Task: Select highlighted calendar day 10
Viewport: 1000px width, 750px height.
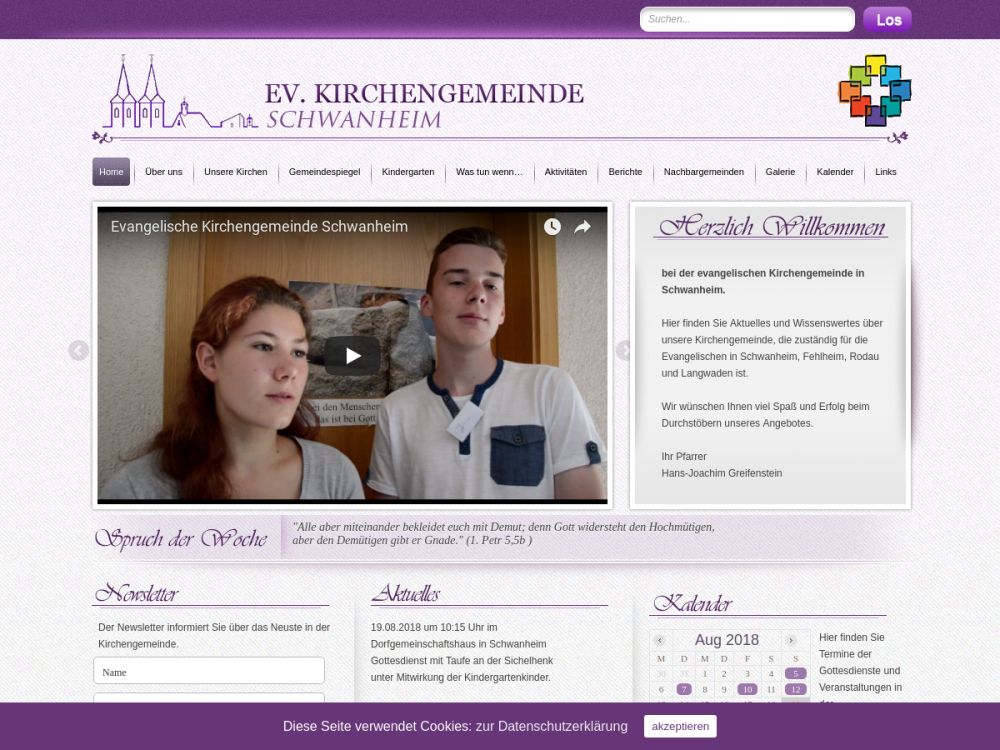Action: (x=747, y=689)
